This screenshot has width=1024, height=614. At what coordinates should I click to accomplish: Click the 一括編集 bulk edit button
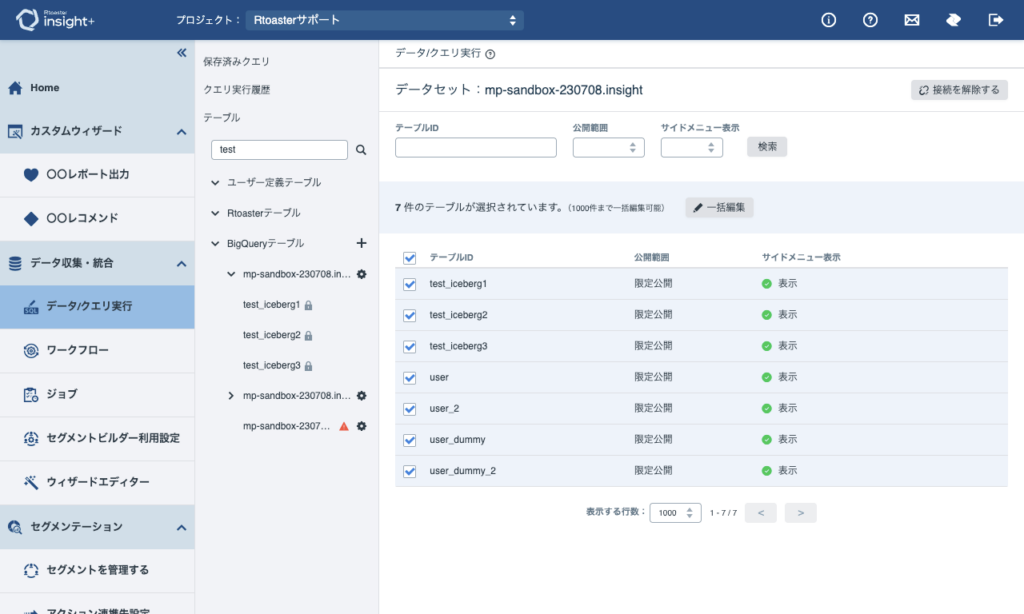click(x=719, y=208)
